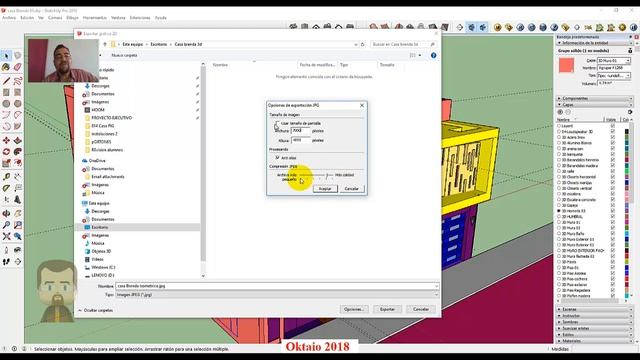Pick the Paint Bucket tool
Viewport: 640px width, 360px height.
point(6,67)
